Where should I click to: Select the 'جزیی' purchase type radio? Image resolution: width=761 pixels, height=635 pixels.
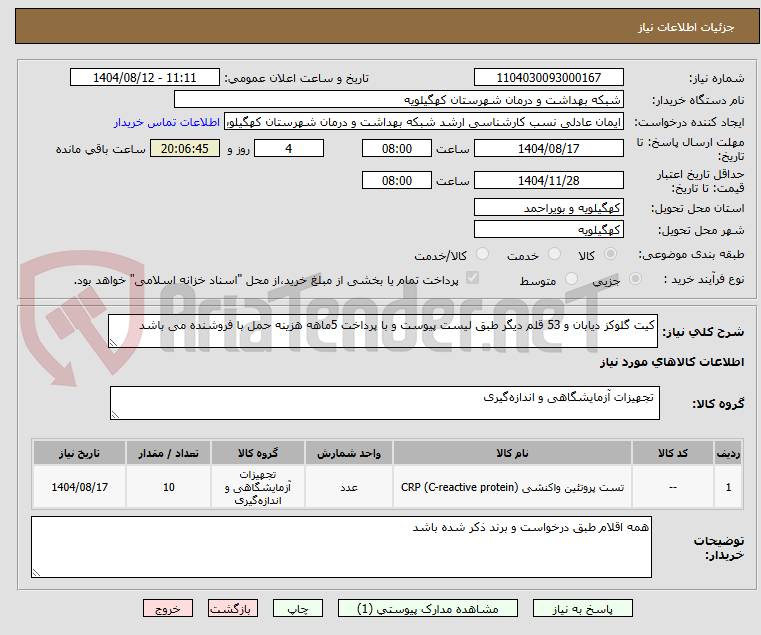point(635,279)
